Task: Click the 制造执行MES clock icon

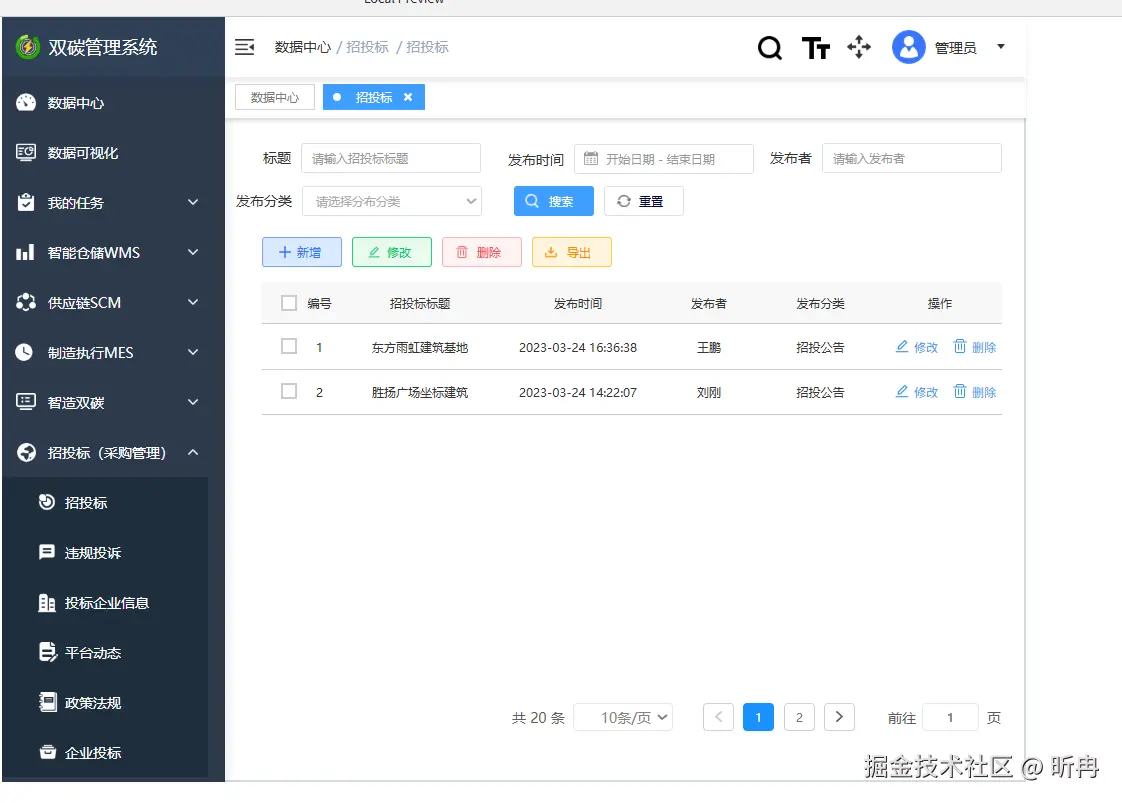Action: 24,352
